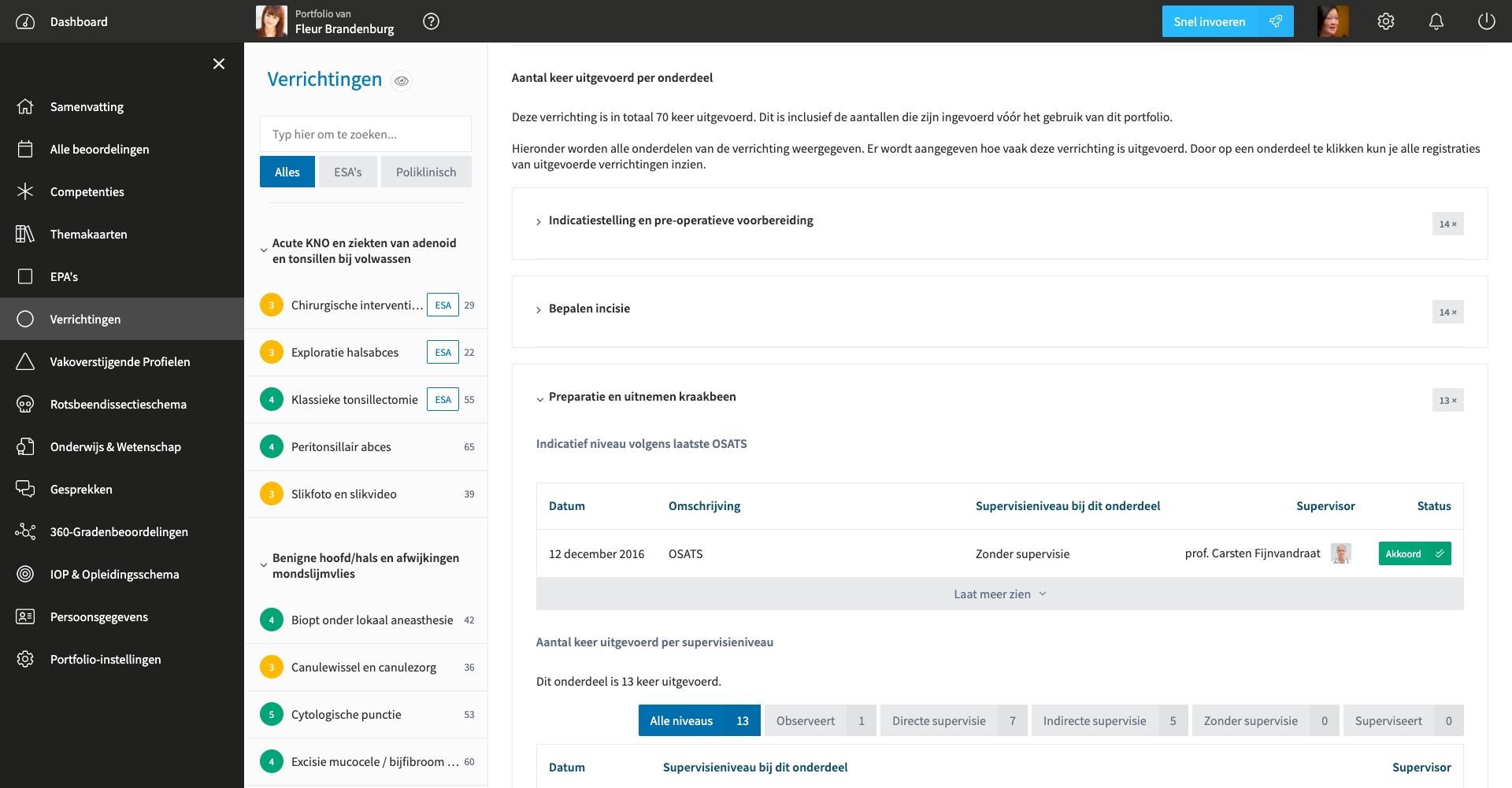The height and width of the screenshot is (788, 1512).
Task: Select Alle niveaus 13 filter
Action: pyautogui.click(x=699, y=720)
